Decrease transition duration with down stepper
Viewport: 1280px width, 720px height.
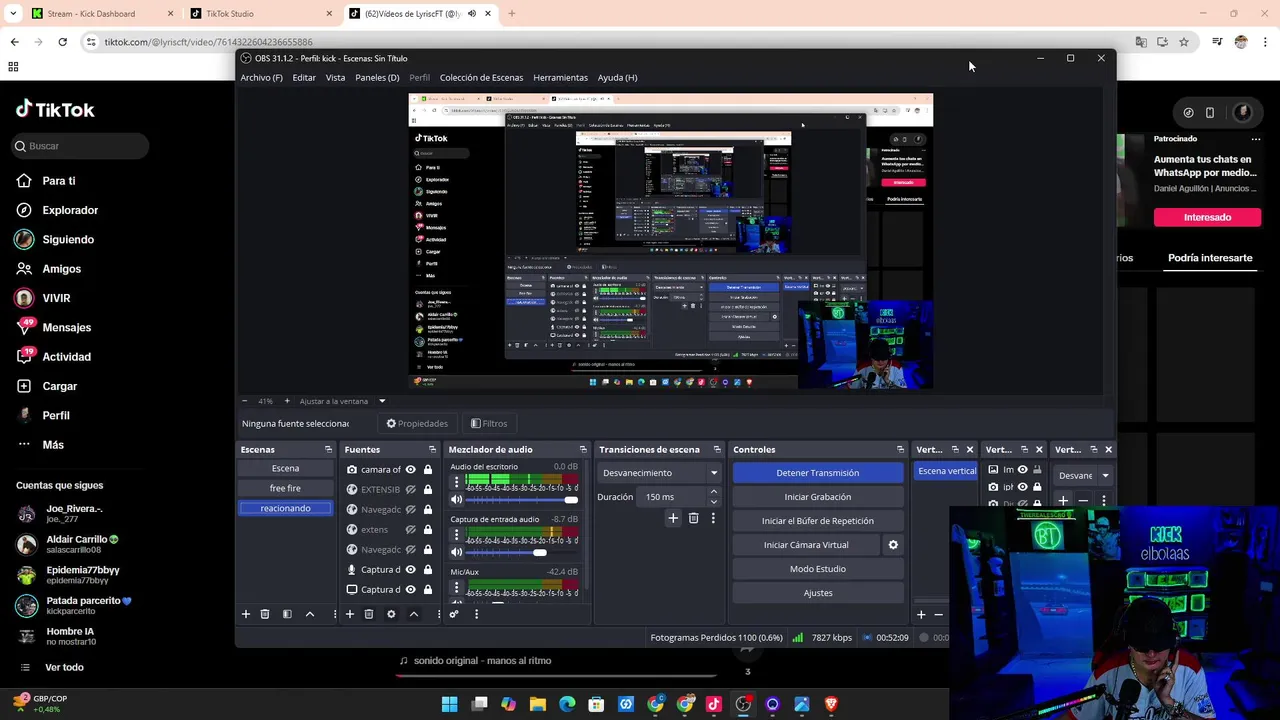[713, 501]
